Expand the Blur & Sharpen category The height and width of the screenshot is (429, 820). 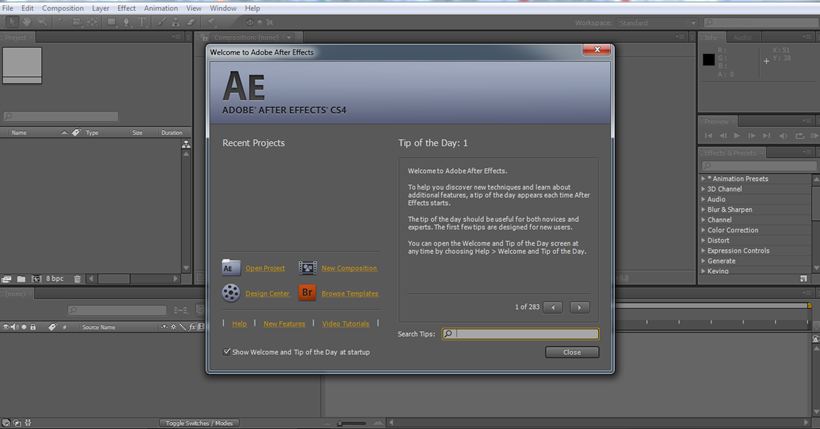point(703,209)
